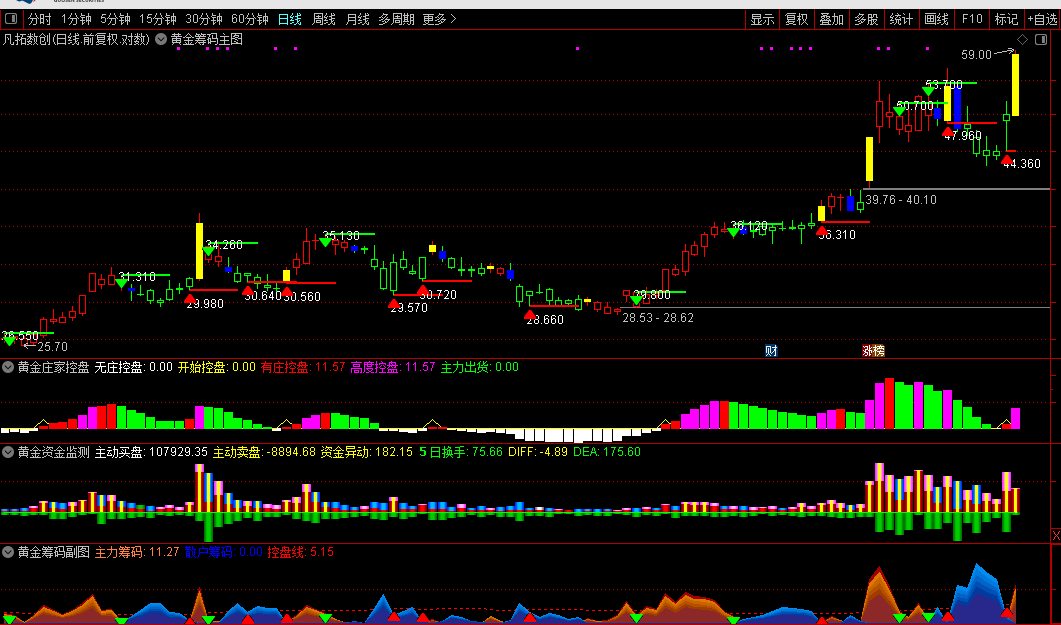Click the 多股 multi-stock button
This screenshot has width=1061, height=625.
(865, 19)
